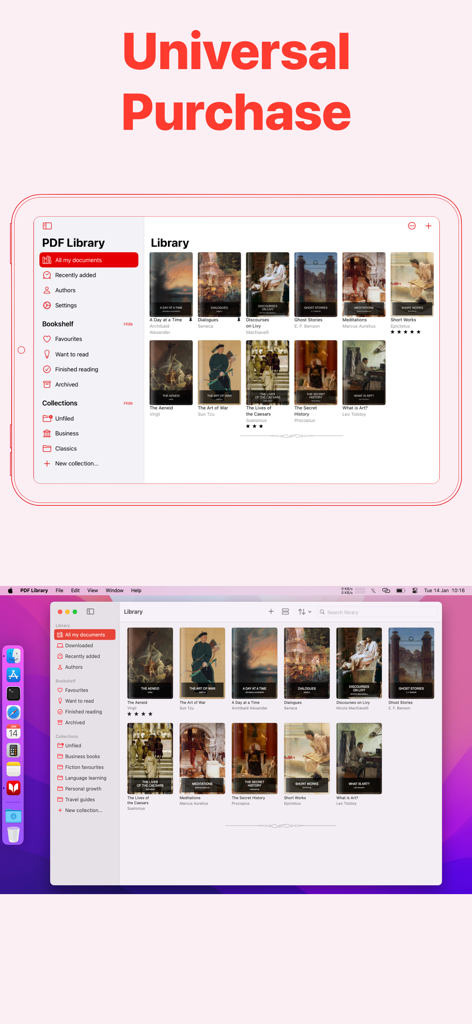Tap the plus add icon in iPad library
Screen dimensions: 472x1024
[428, 226]
